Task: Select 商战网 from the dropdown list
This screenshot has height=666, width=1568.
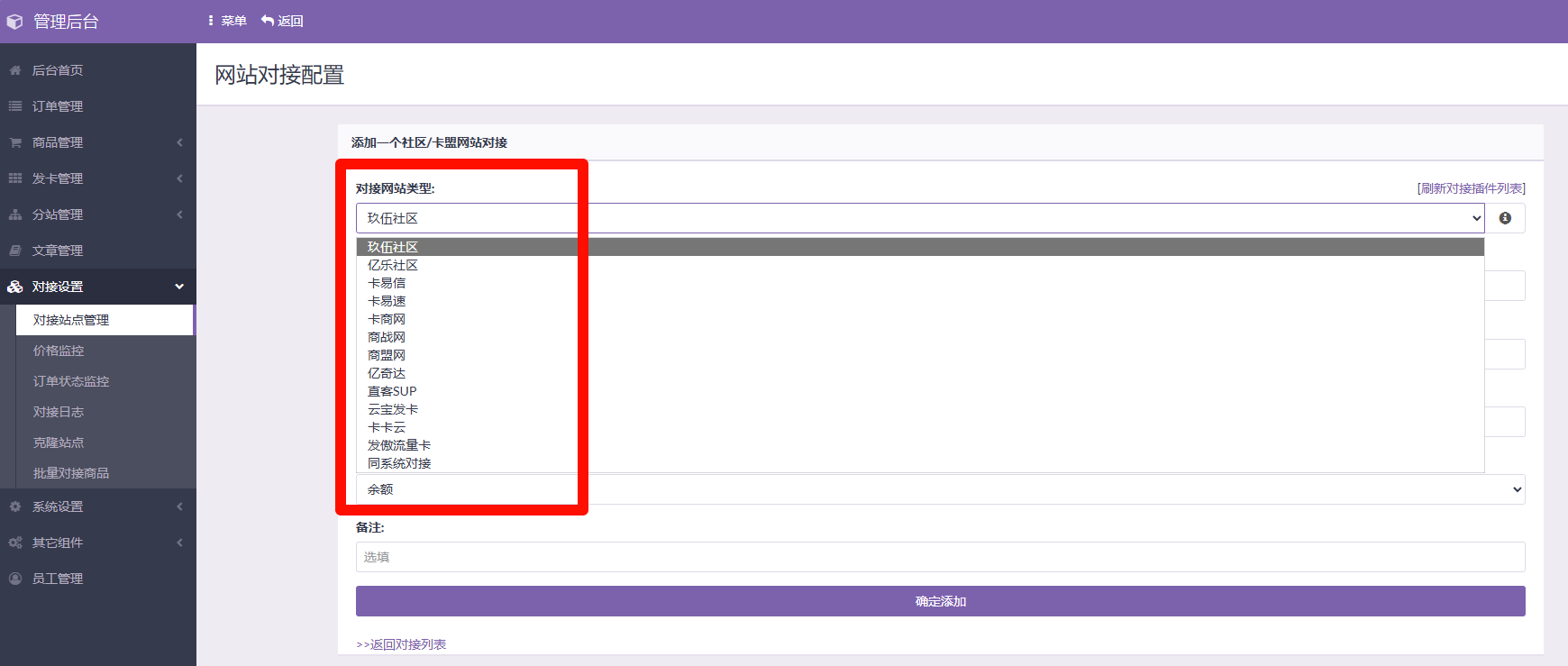Action: (x=920, y=337)
